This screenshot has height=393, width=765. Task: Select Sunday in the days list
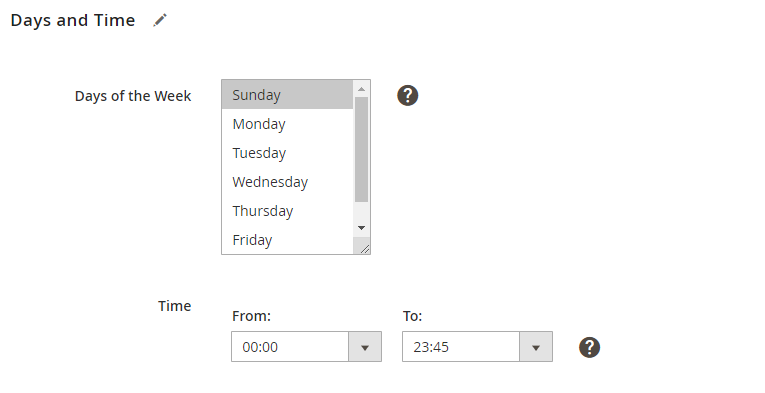[x=287, y=95]
